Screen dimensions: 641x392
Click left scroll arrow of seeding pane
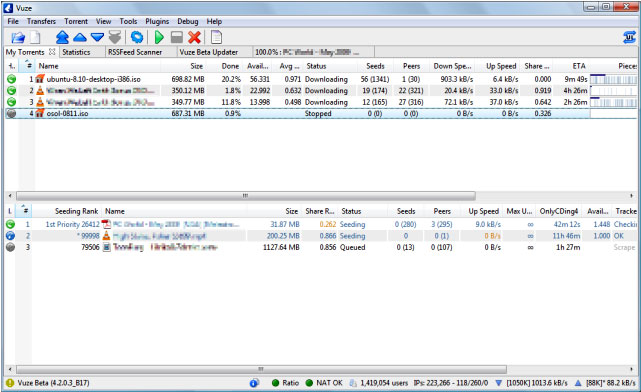pyautogui.click(x=10, y=369)
